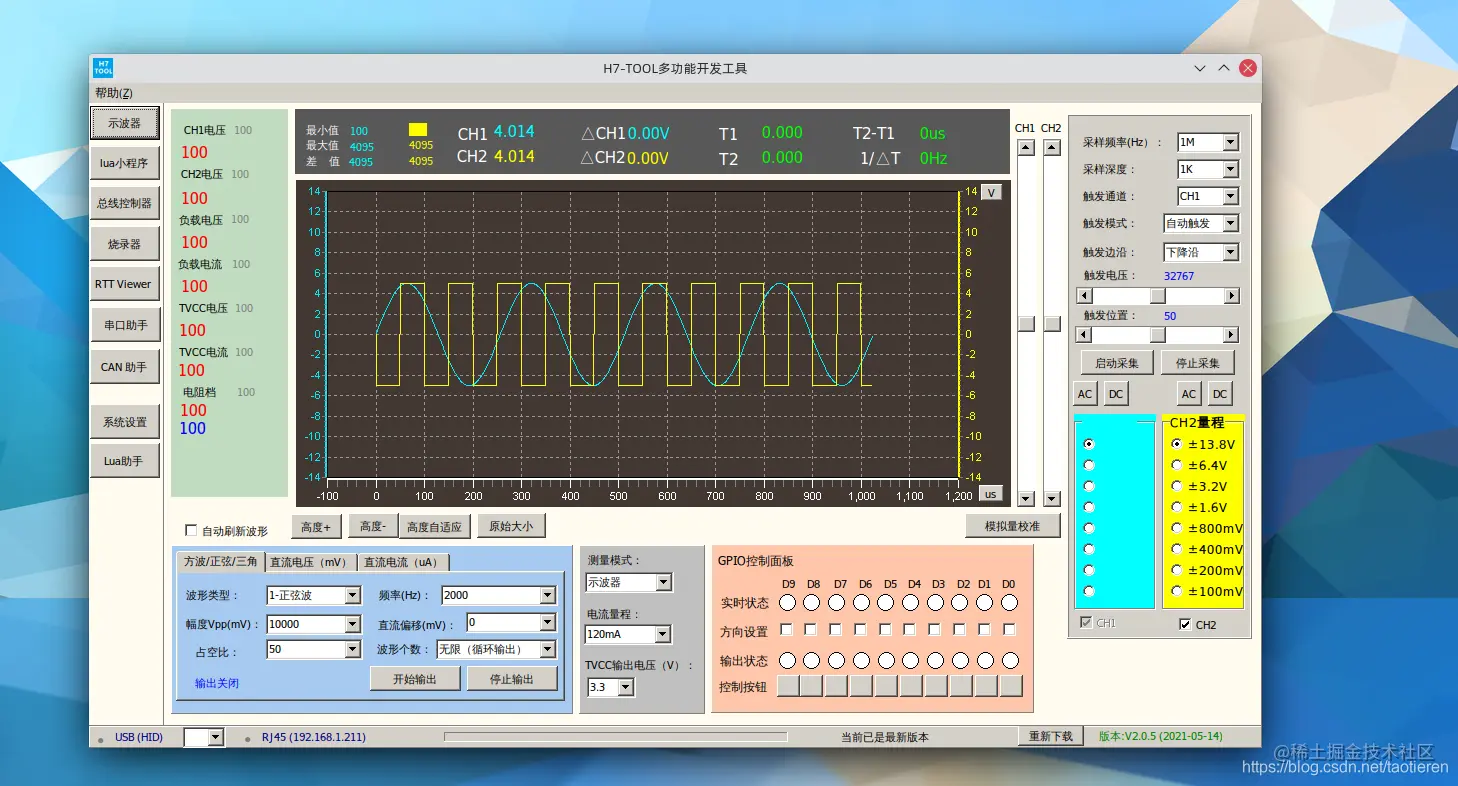Click right arrow of 触发电压 slider
Viewport: 1458px width, 786px height.
[1232, 296]
